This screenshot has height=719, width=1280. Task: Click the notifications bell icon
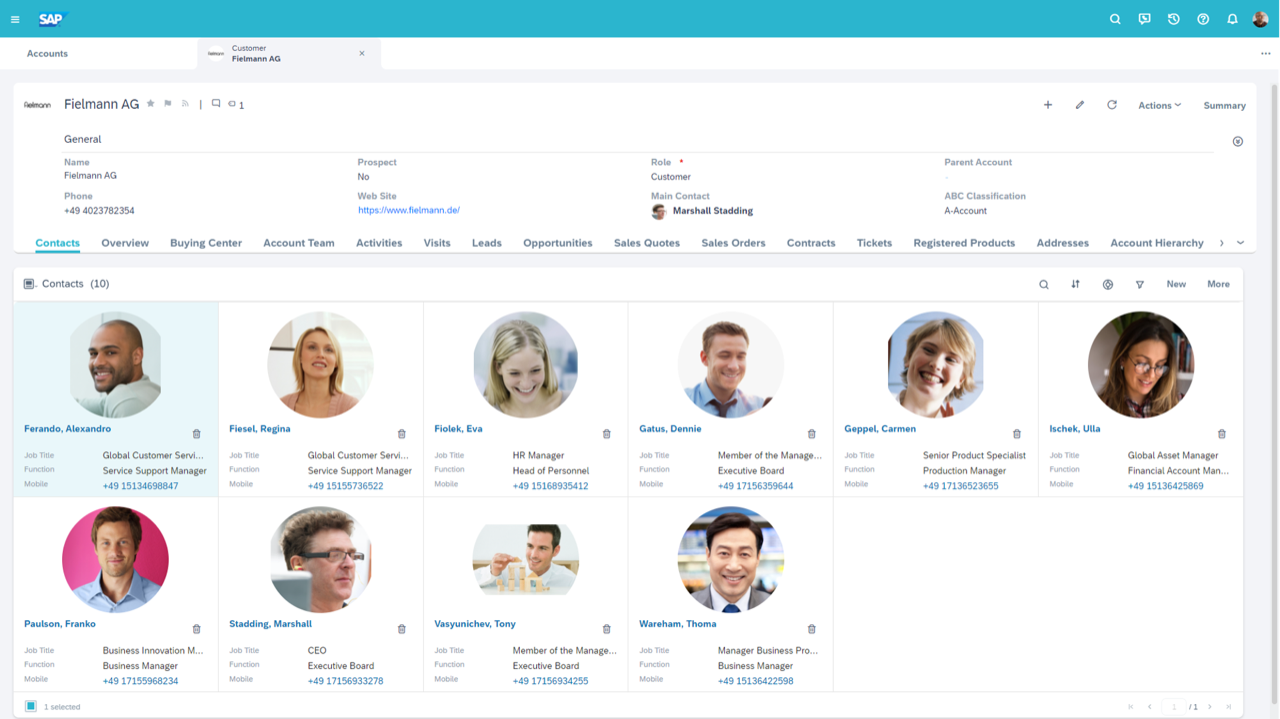click(x=1232, y=19)
